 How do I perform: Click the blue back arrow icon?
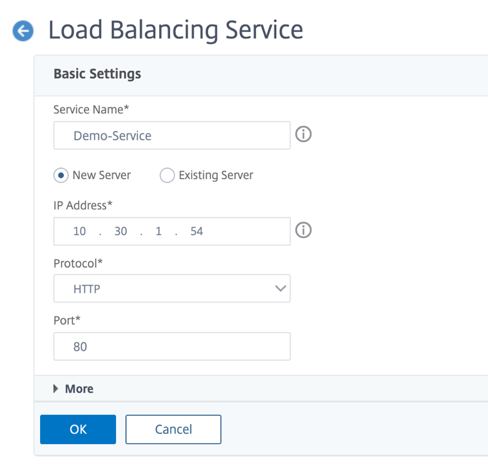click(23, 31)
